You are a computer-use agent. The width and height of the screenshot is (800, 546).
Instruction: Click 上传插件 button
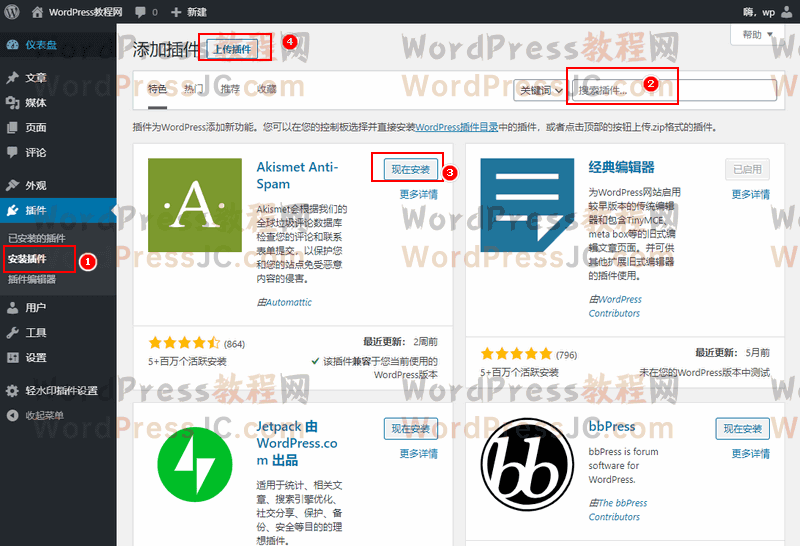pos(232,49)
